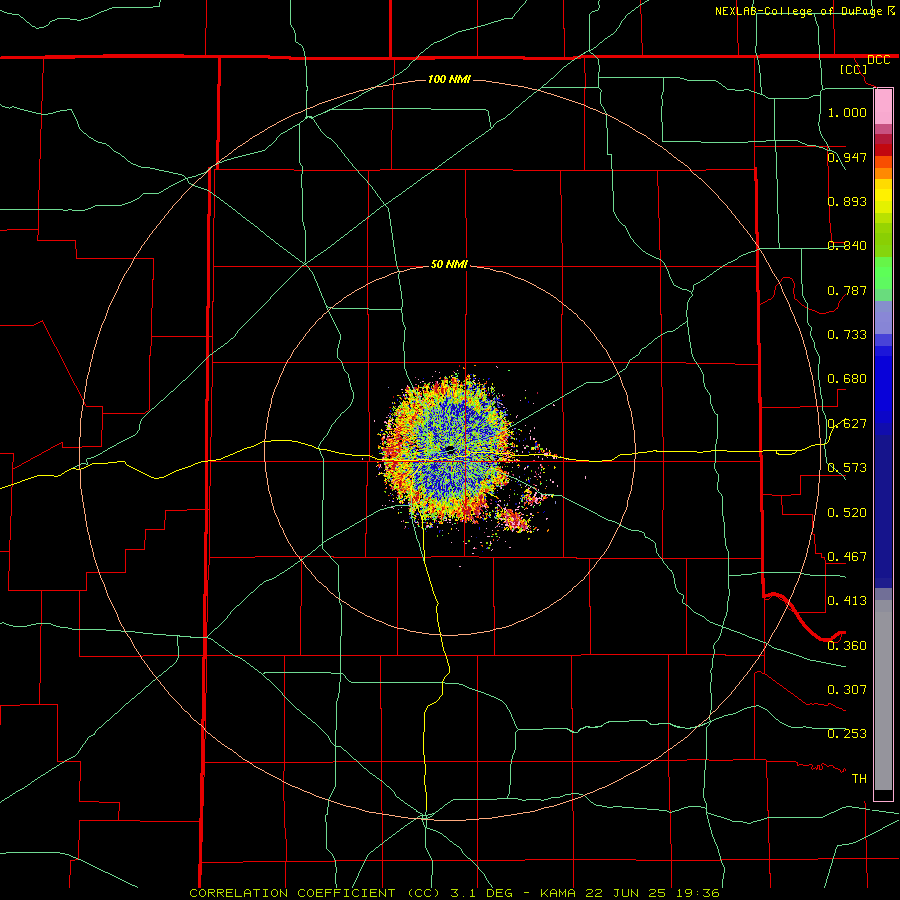900x900 pixels.
Task: Select the 0.253 scale value
Action: point(847,734)
